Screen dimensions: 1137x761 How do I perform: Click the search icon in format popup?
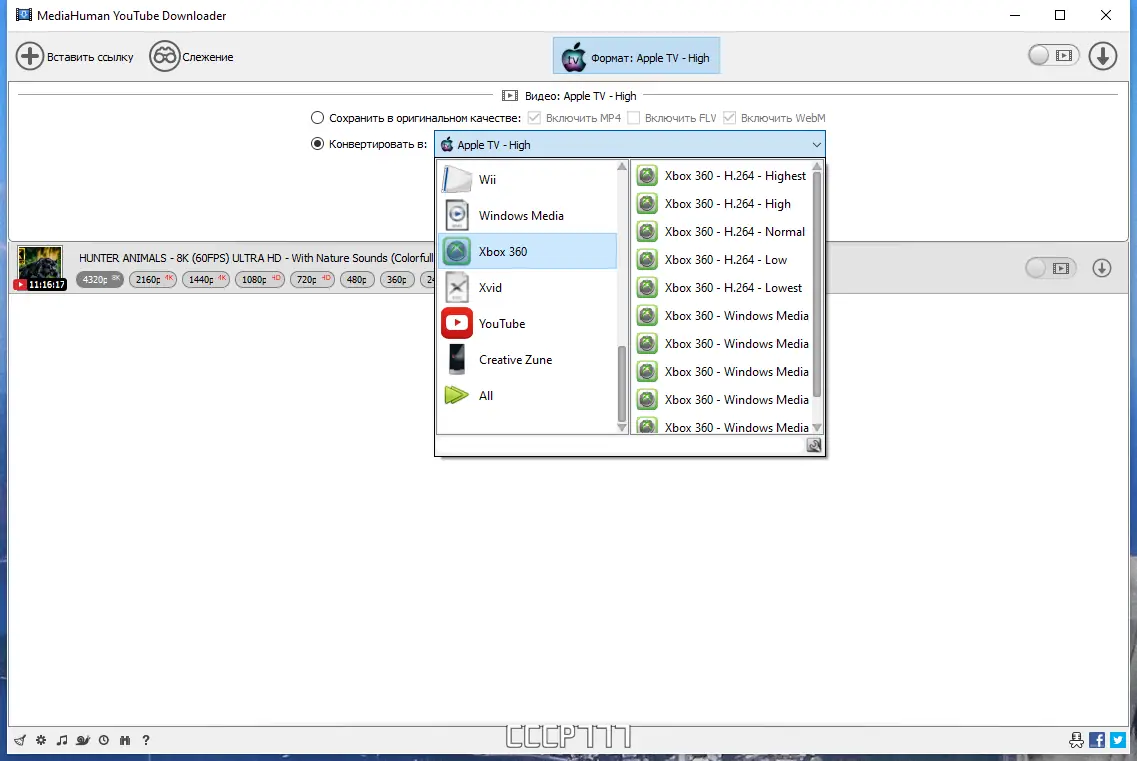(x=814, y=445)
